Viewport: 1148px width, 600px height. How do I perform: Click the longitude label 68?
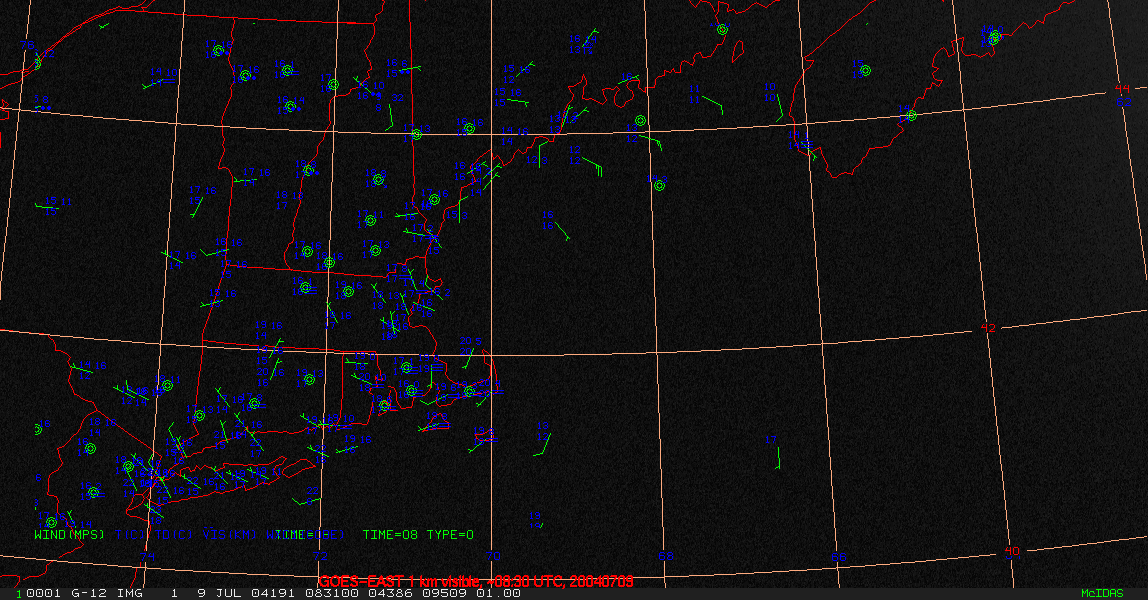pyautogui.click(x=665, y=556)
